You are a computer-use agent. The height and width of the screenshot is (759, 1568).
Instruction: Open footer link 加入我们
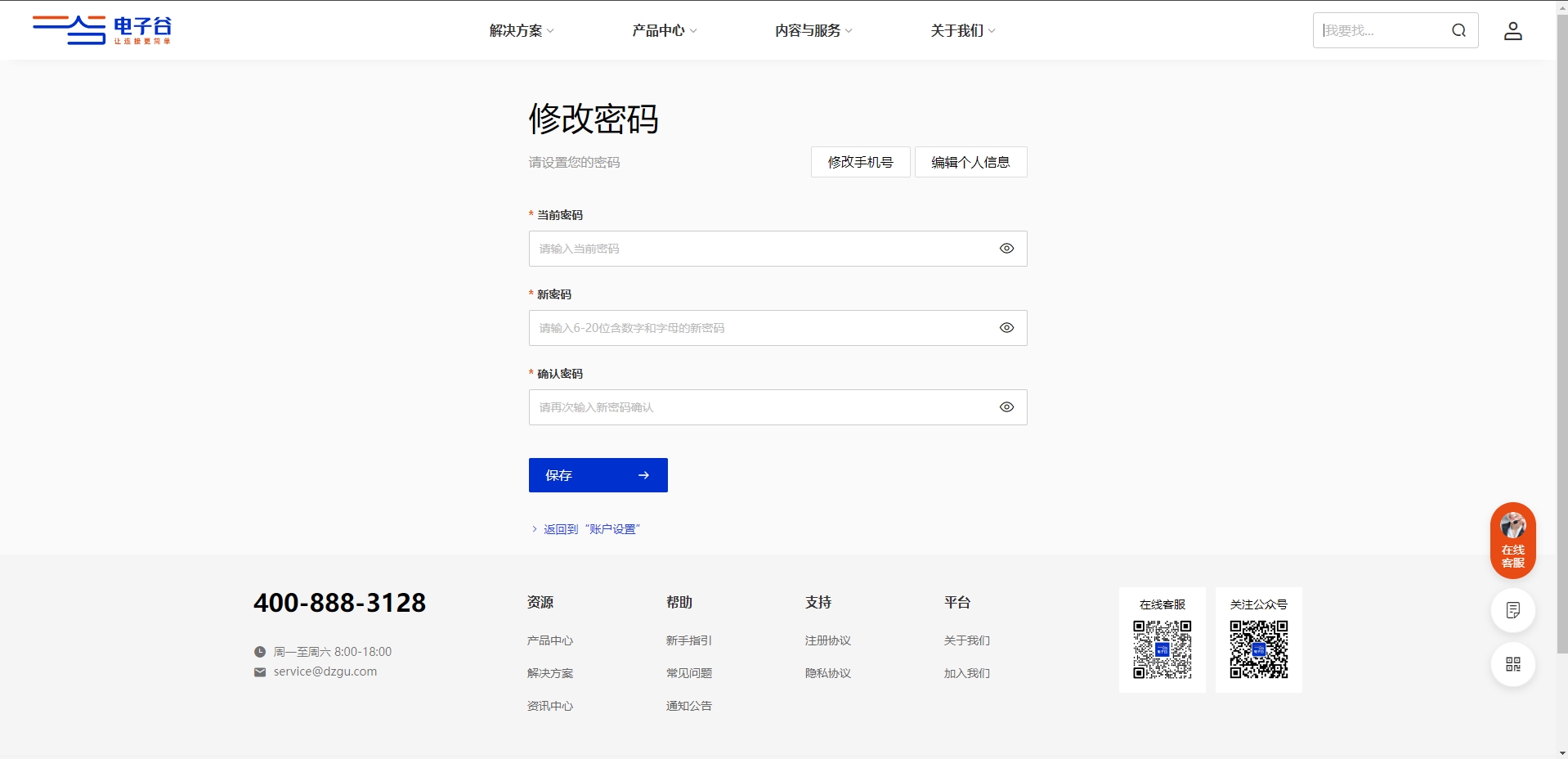pyautogui.click(x=967, y=673)
